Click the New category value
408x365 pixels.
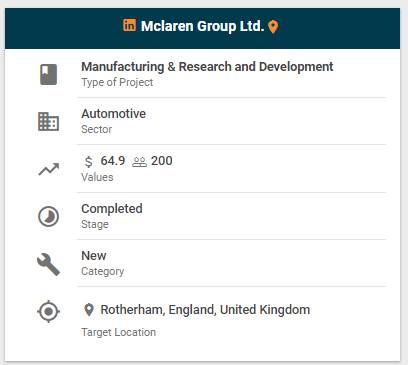pos(94,256)
